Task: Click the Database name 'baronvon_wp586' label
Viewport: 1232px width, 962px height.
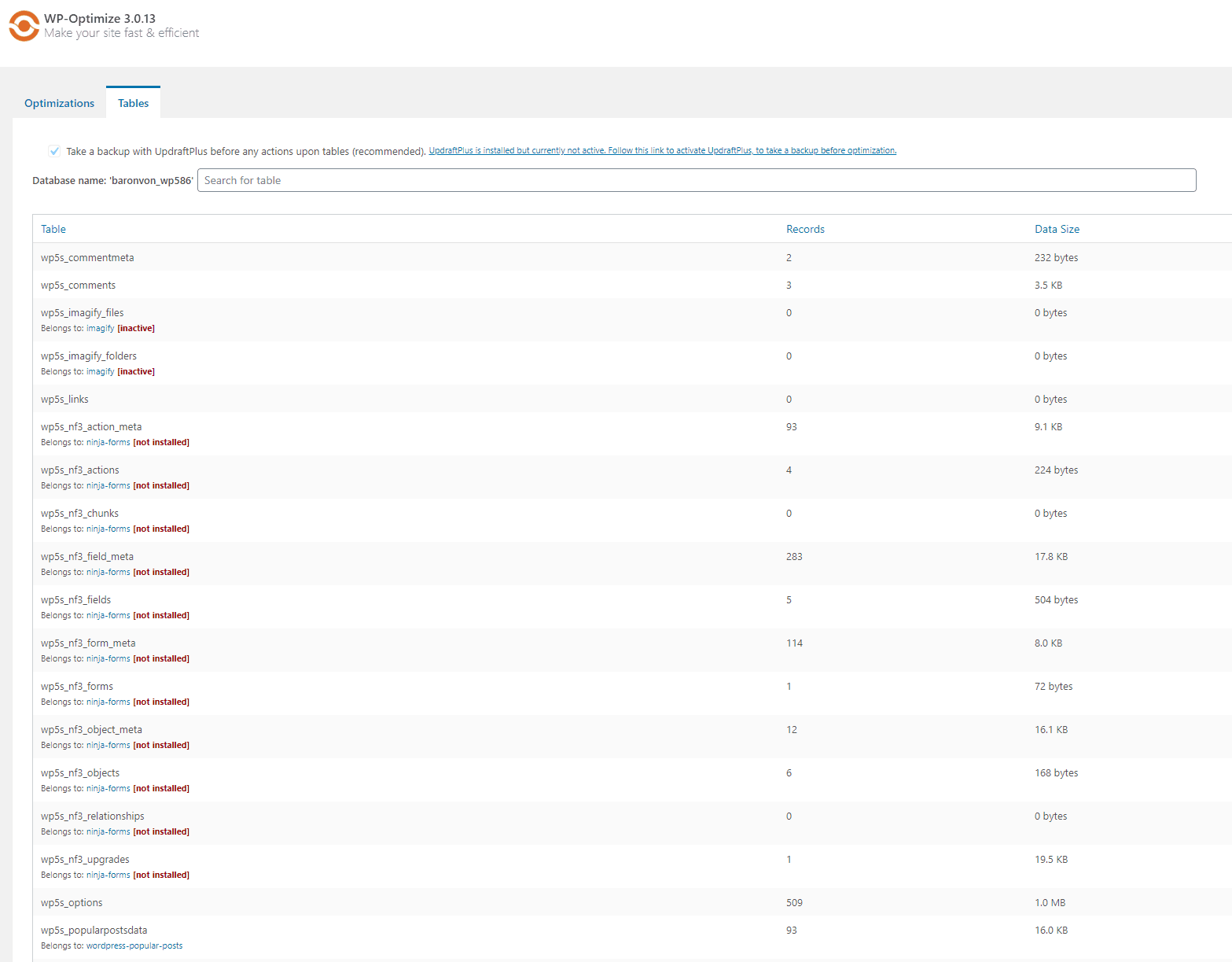Action: pyautogui.click(x=112, y=180)
